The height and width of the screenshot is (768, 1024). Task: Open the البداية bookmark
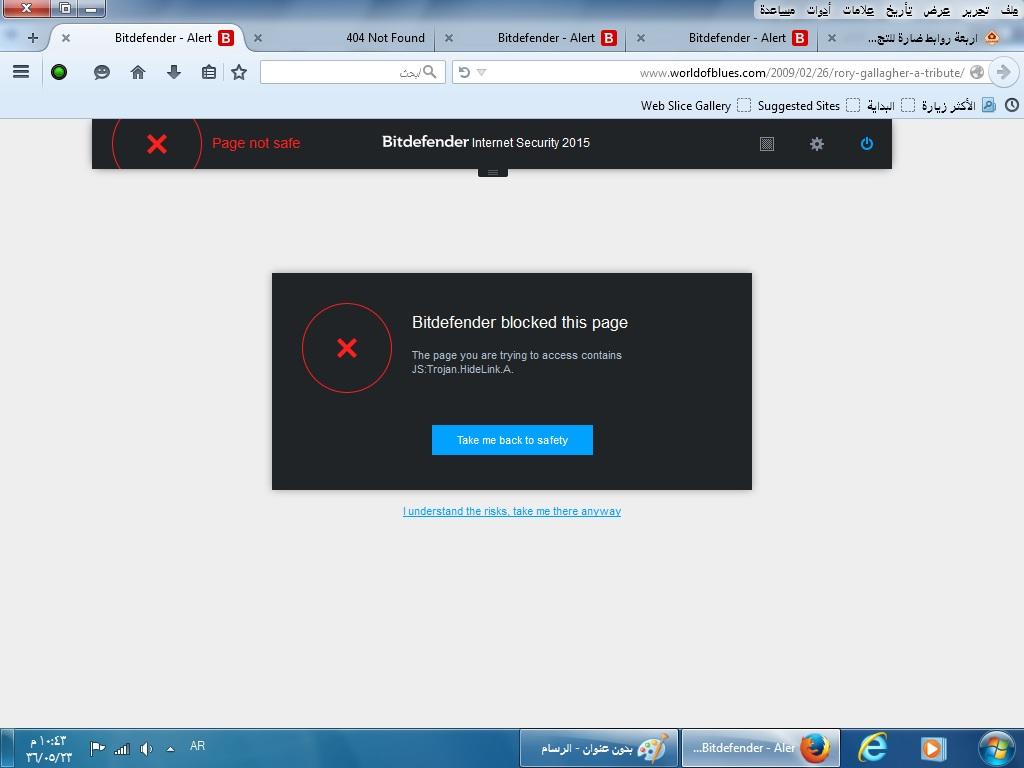[891, 105]
